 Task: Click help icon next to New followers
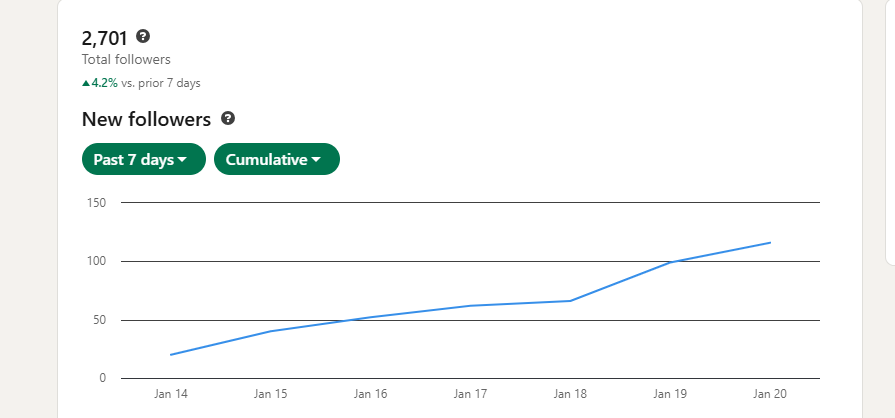pos(228,119)
